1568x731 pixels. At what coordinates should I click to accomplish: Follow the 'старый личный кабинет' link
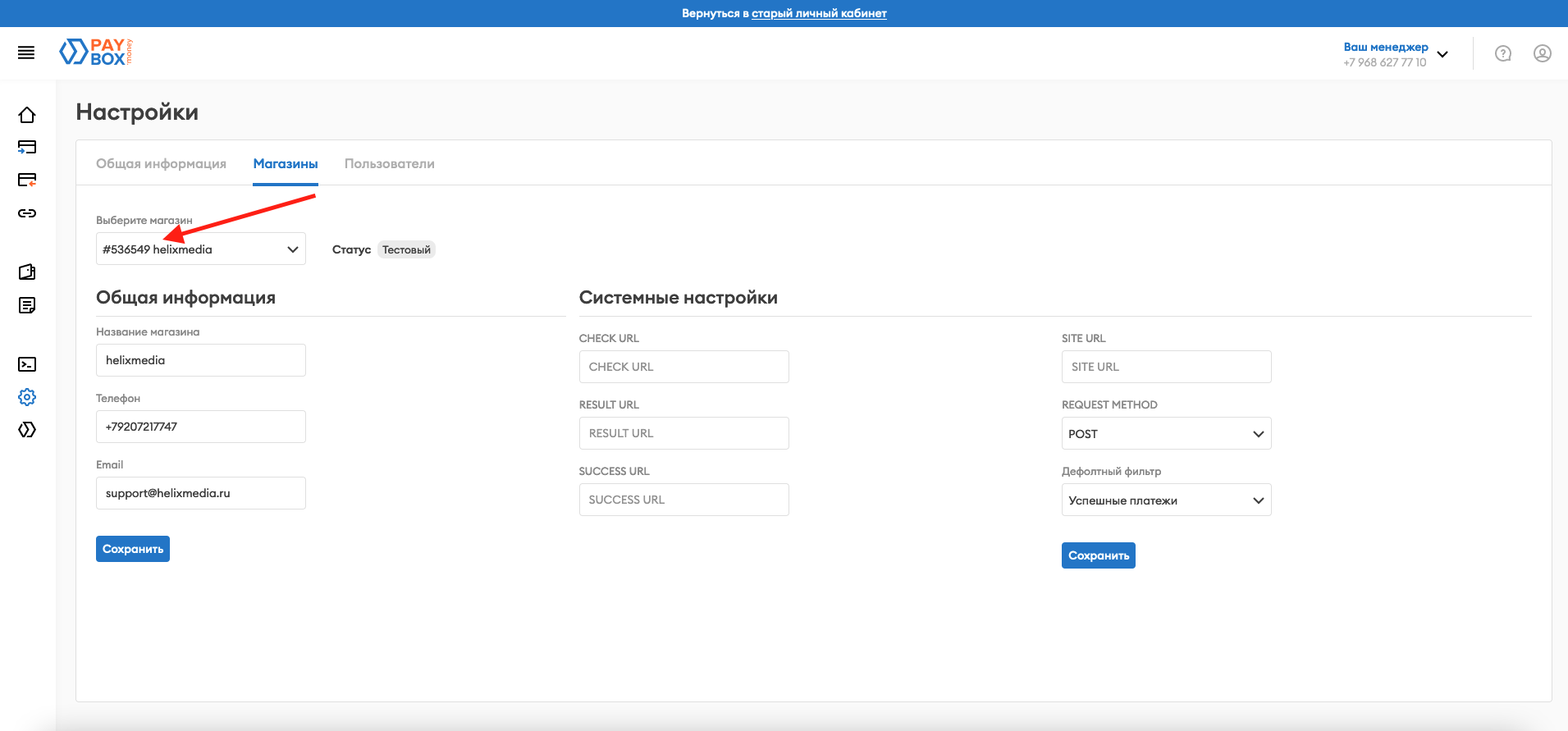(819, 13)
